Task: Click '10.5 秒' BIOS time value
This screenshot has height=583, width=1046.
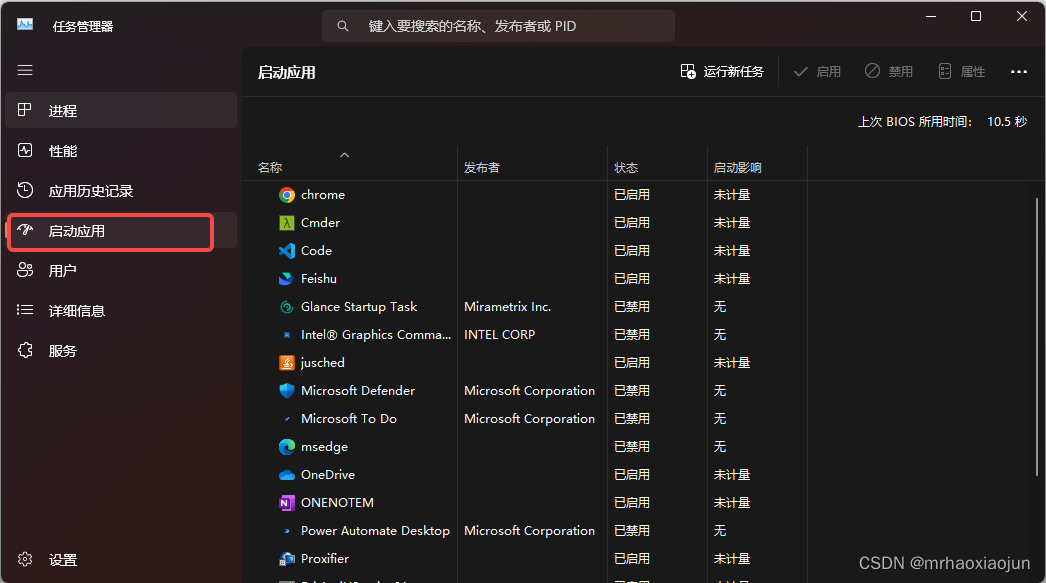Action: point(1007,121)
